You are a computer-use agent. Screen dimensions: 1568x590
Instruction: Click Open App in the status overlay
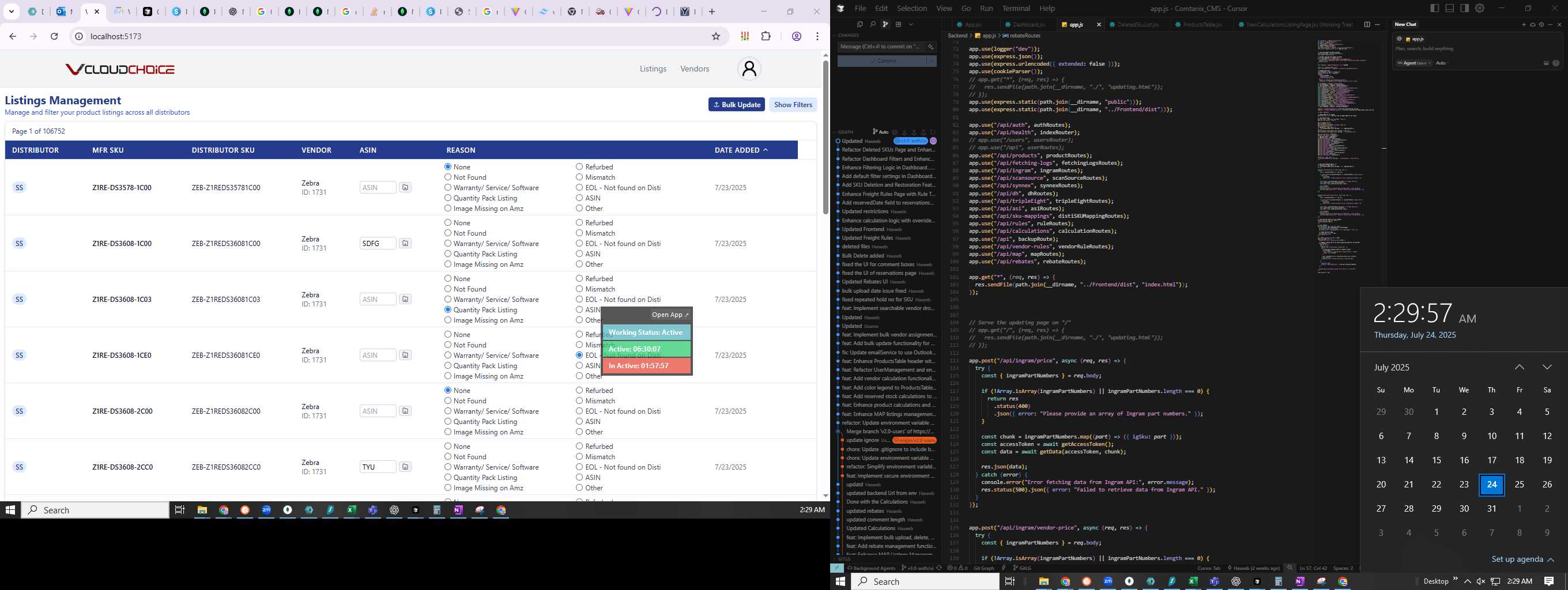pyautogui.click(x=670, y=315)
